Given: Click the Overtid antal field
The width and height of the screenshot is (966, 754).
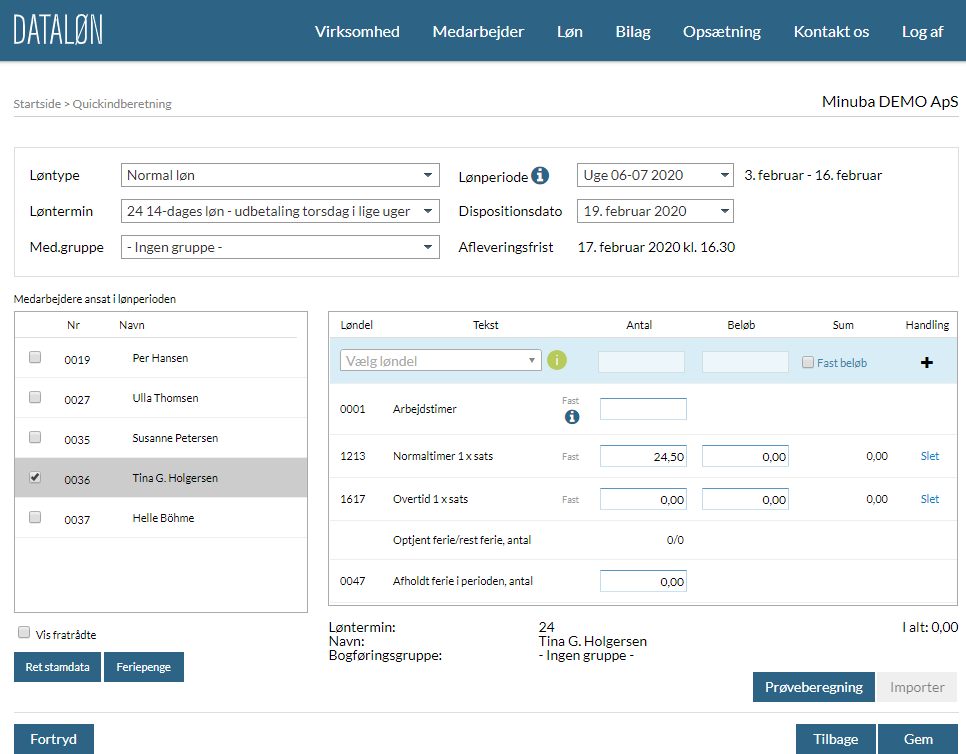Looking at the screenshot, I should click(643, 500).
